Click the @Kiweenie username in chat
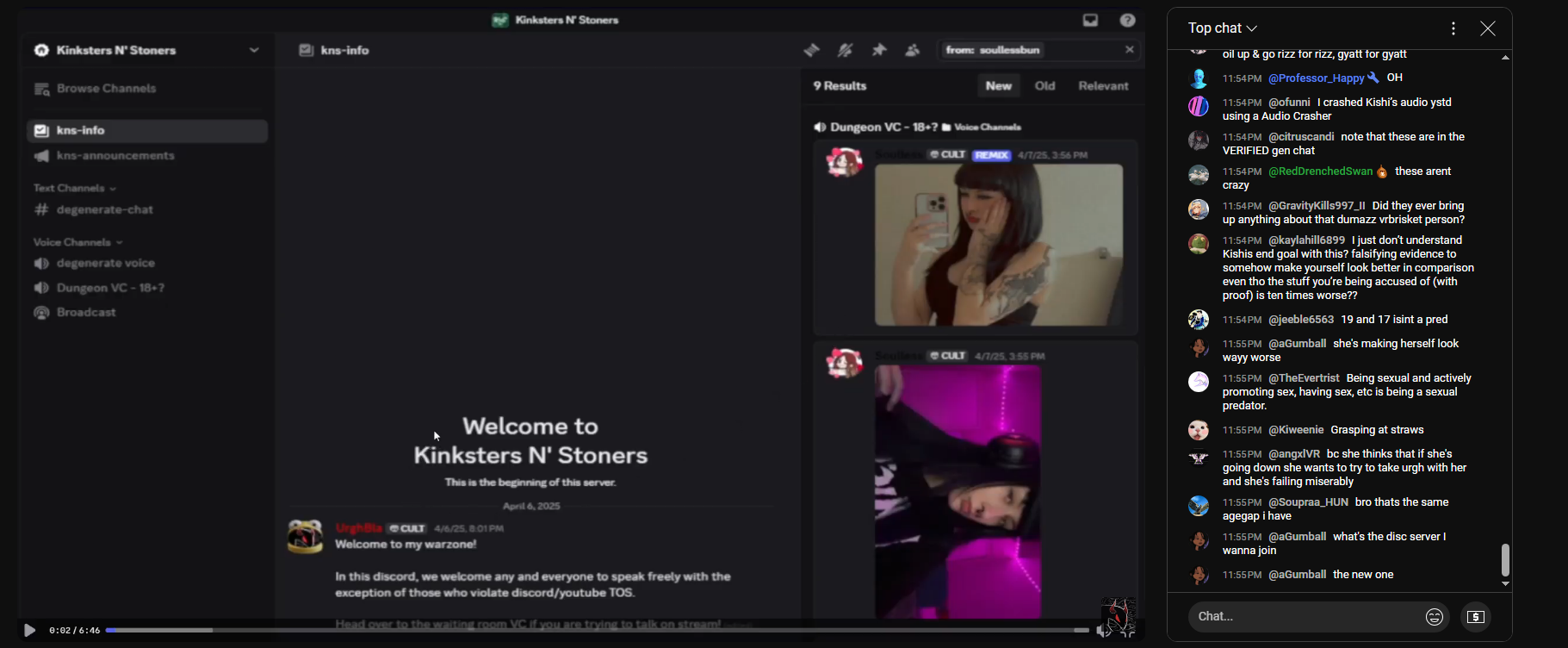Screen dimensions: 1568x648 1296,430
